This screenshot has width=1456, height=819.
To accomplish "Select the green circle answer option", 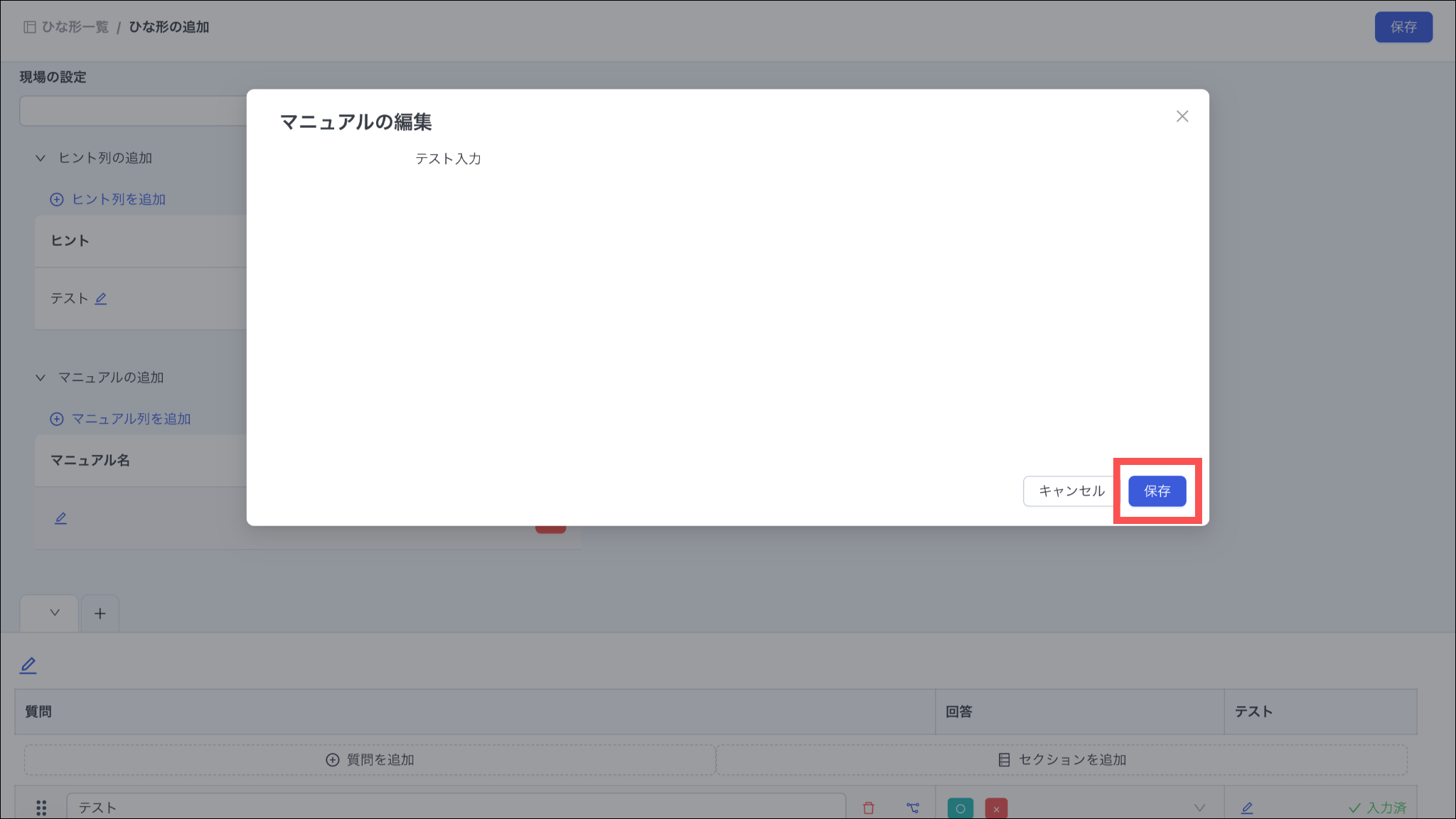I will click(960, 808).
